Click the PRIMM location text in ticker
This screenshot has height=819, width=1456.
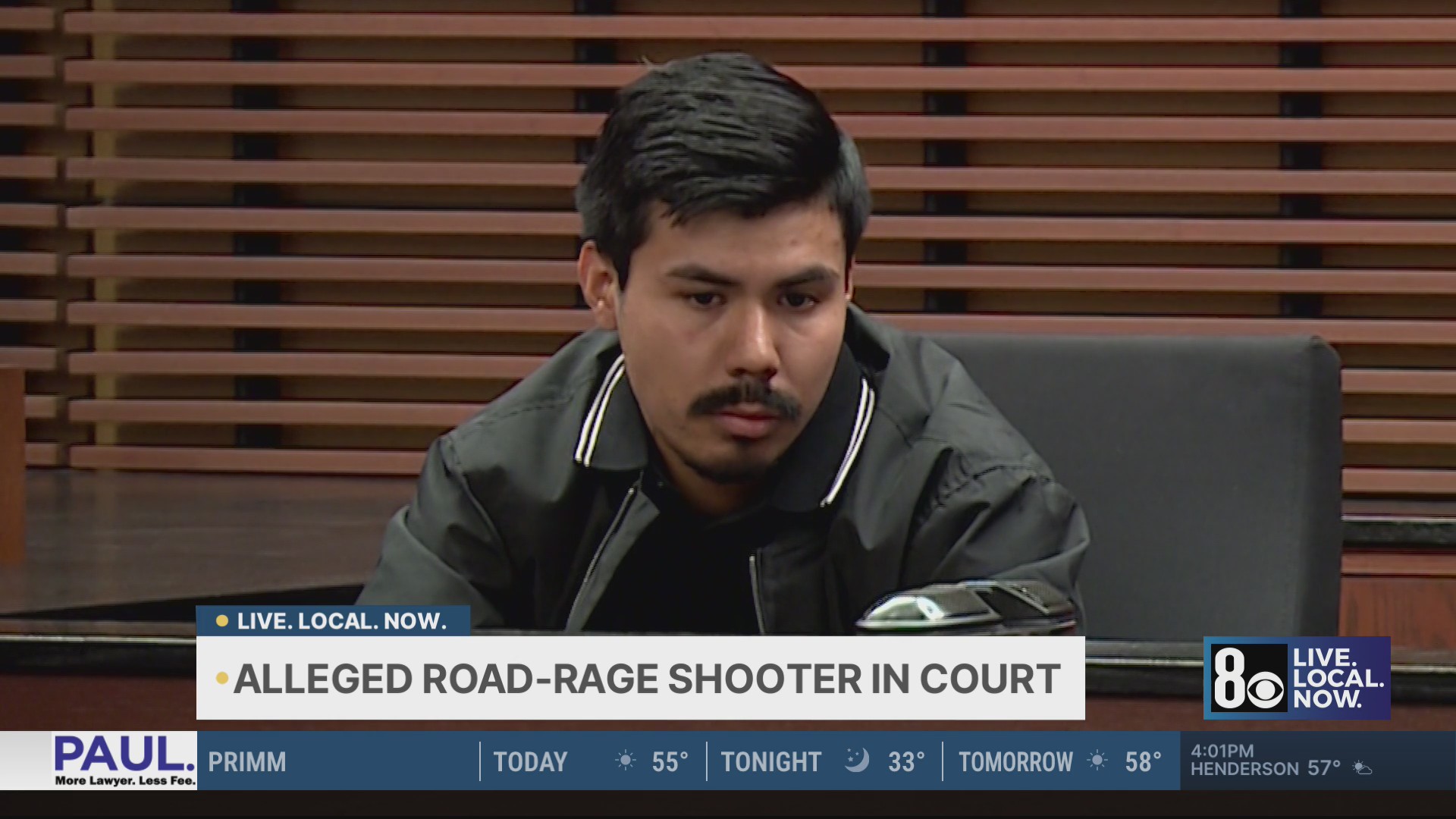pyautogui.click(x=247, y=761)
